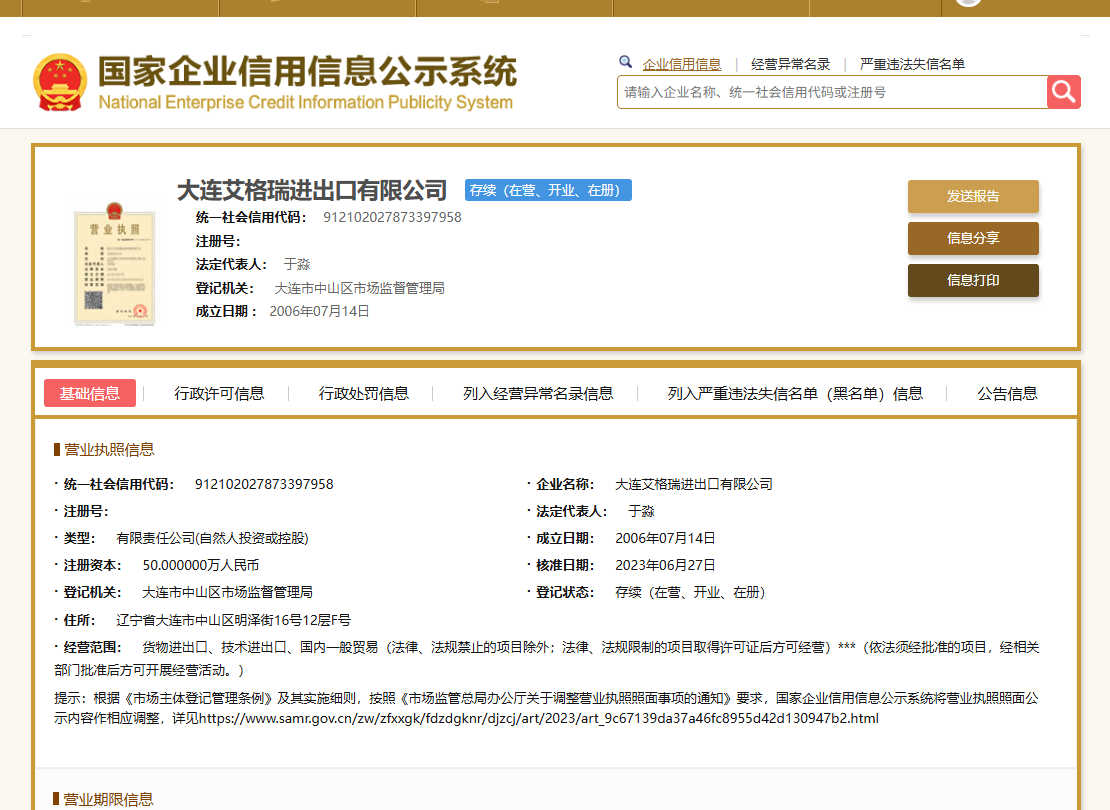The height and width of the screenshot is (810, 1110).
Task: Switch to the 列入经营异常名录信息 tab
Action: point(538,393)
